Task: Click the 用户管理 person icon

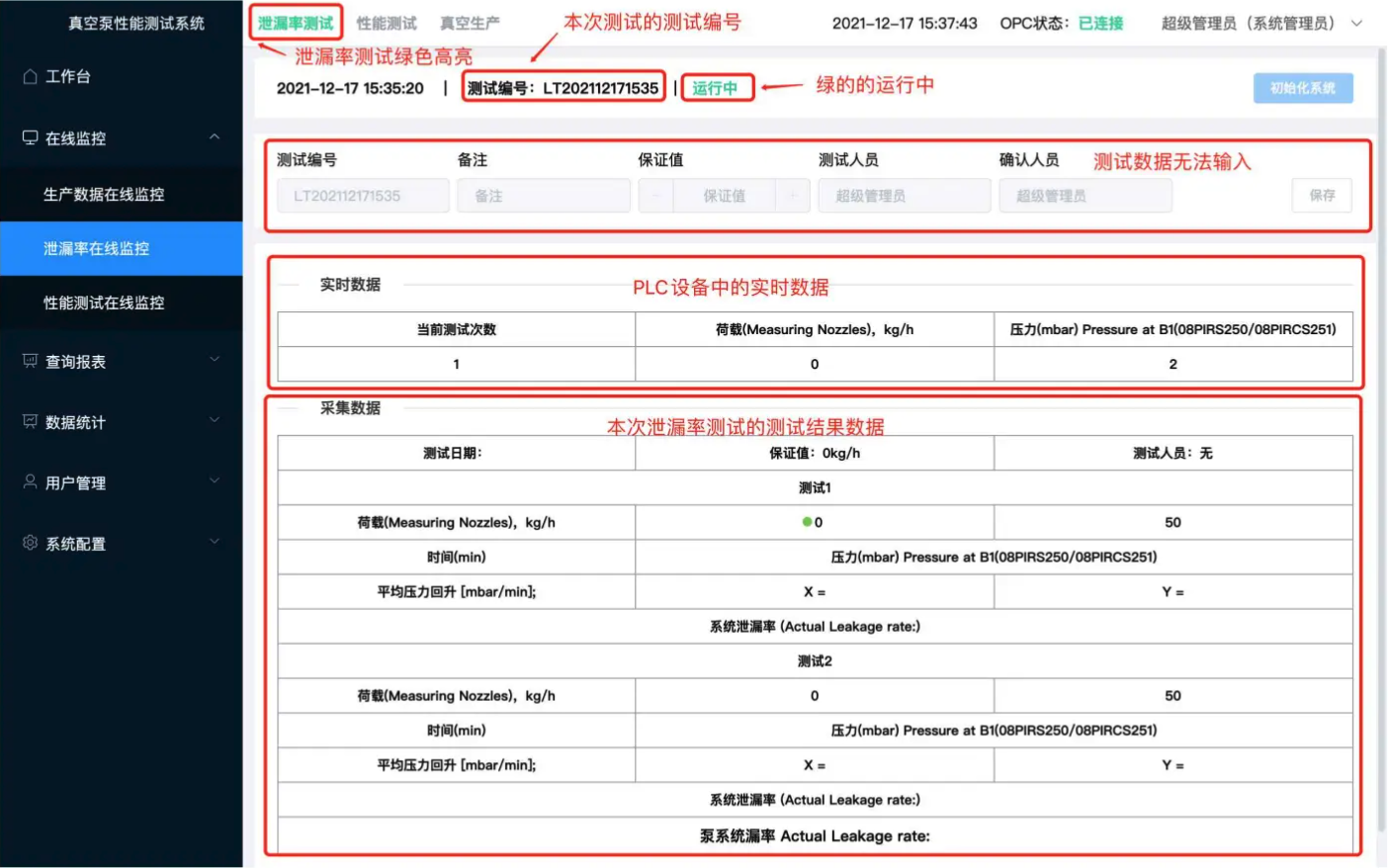Action: [30, 481]
